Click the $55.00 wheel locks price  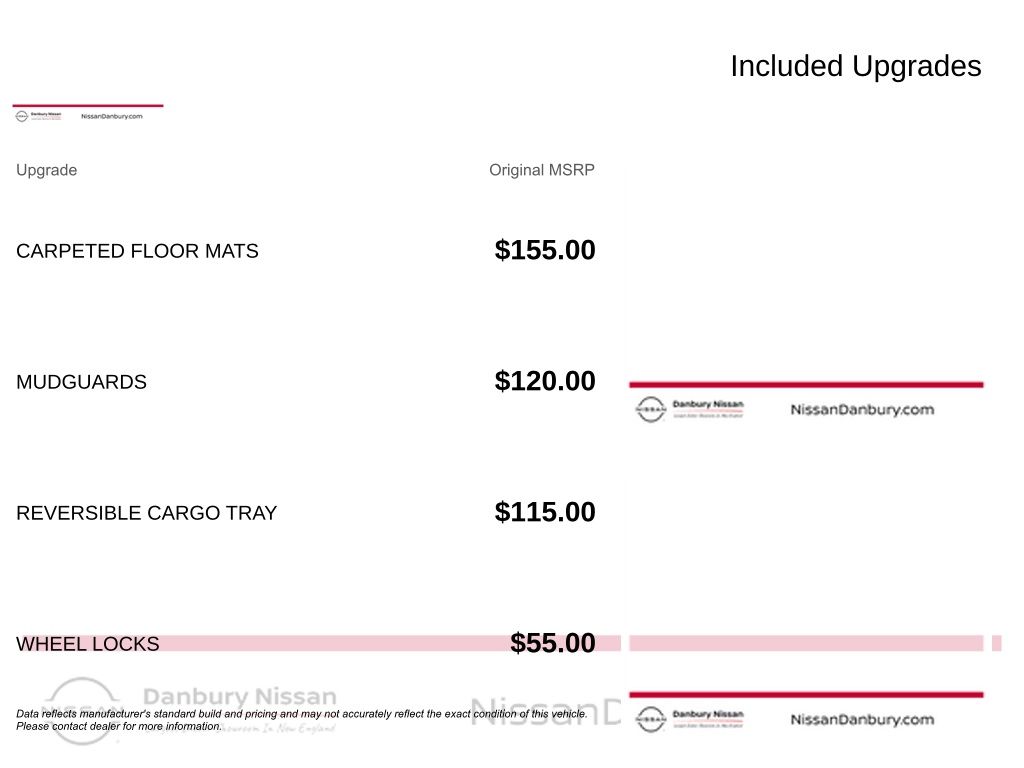click(x=552, y=643)
